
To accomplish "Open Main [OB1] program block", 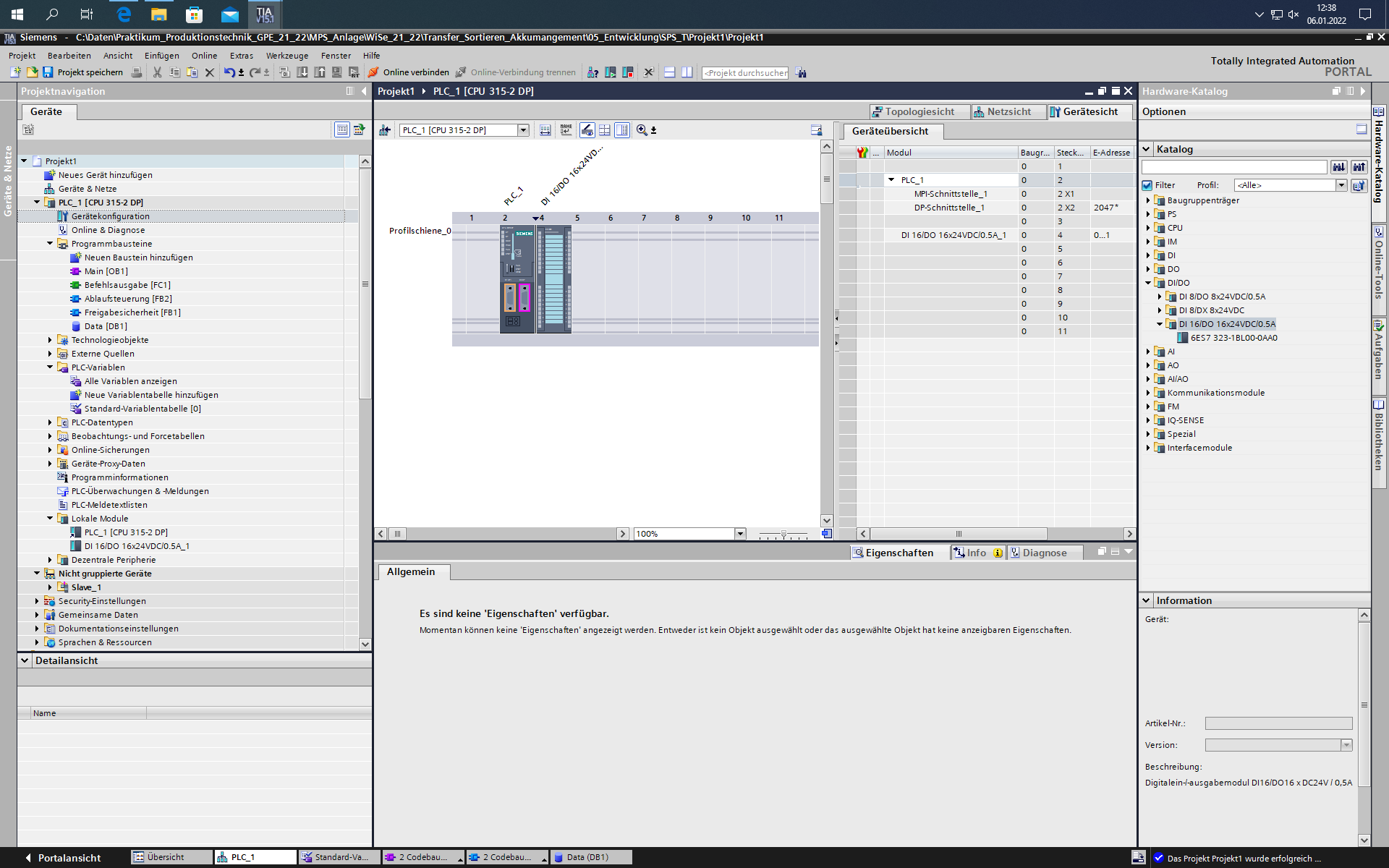I will click(x=106, y=271).
